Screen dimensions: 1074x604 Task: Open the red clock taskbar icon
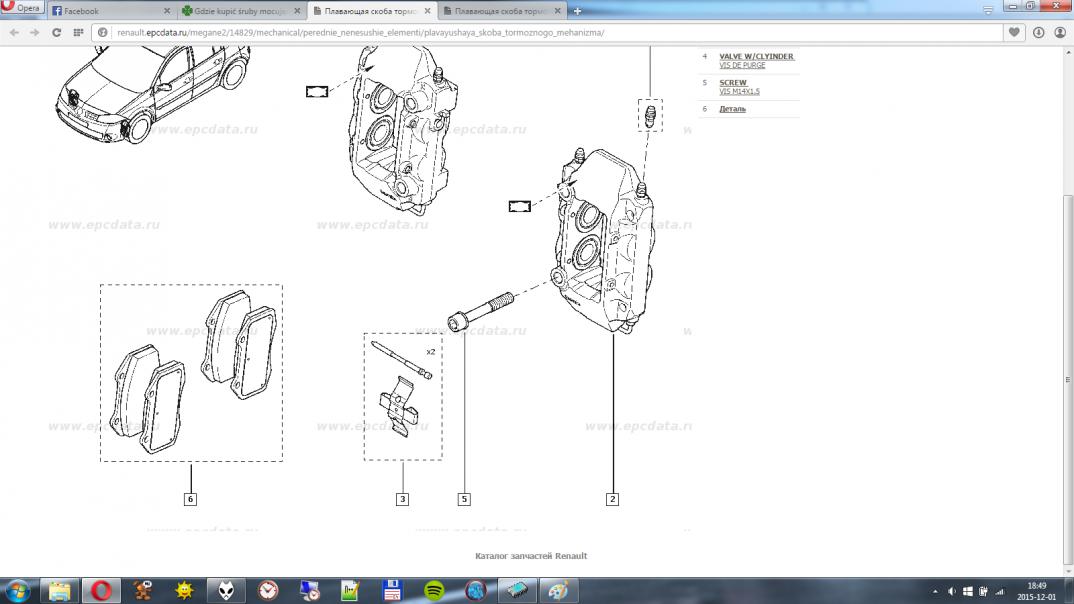click(x=268, y=590)
